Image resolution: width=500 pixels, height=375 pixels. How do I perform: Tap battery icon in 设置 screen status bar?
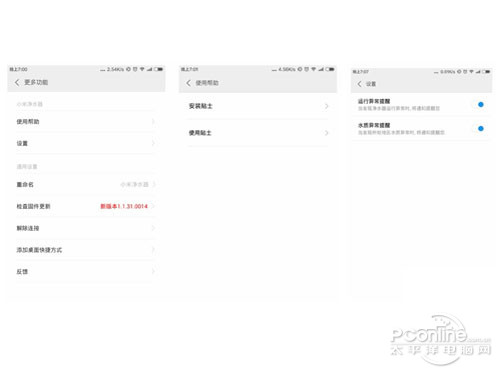(x=486, y=71)
